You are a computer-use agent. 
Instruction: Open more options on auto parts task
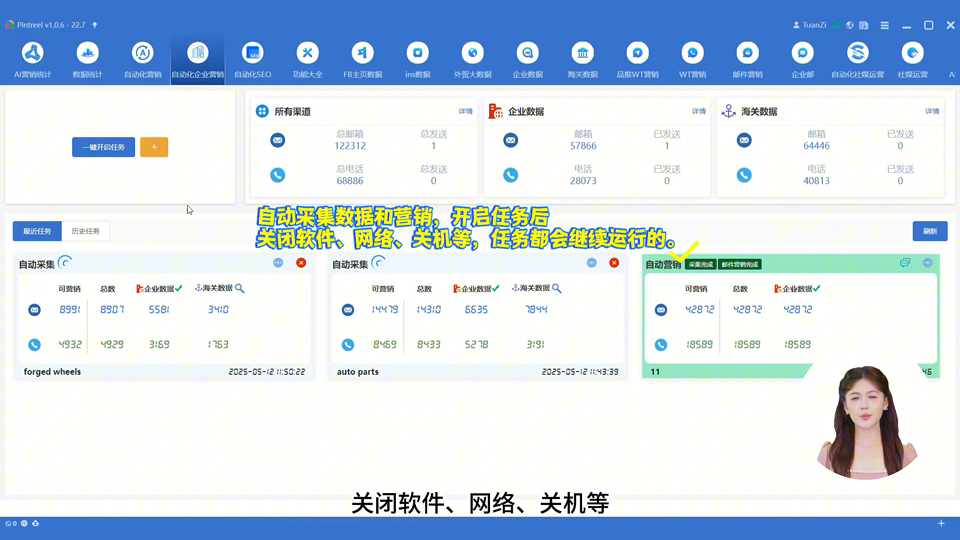click(x=591, y=263)
